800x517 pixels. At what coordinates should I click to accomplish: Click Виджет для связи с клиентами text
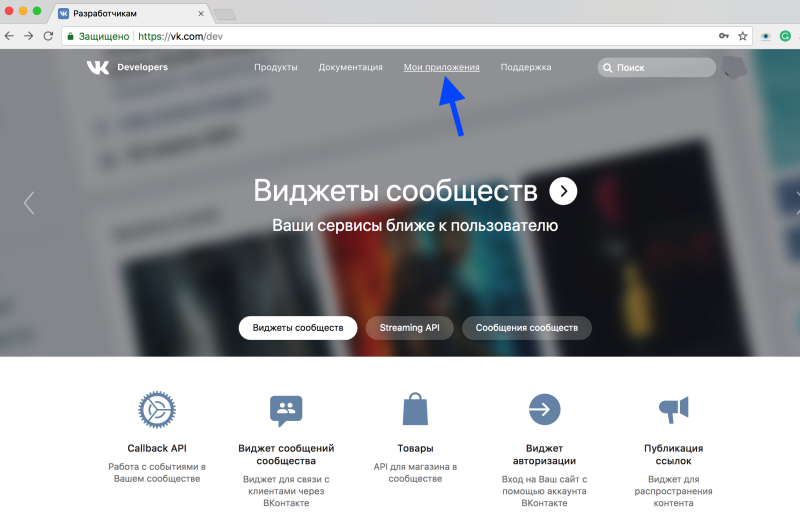pos(286,491)
